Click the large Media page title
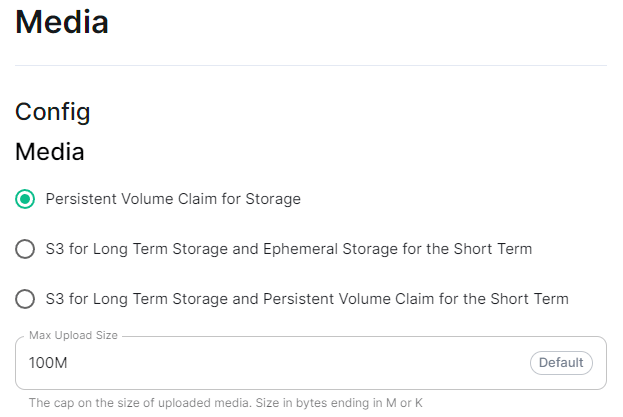 pos(62,22)
